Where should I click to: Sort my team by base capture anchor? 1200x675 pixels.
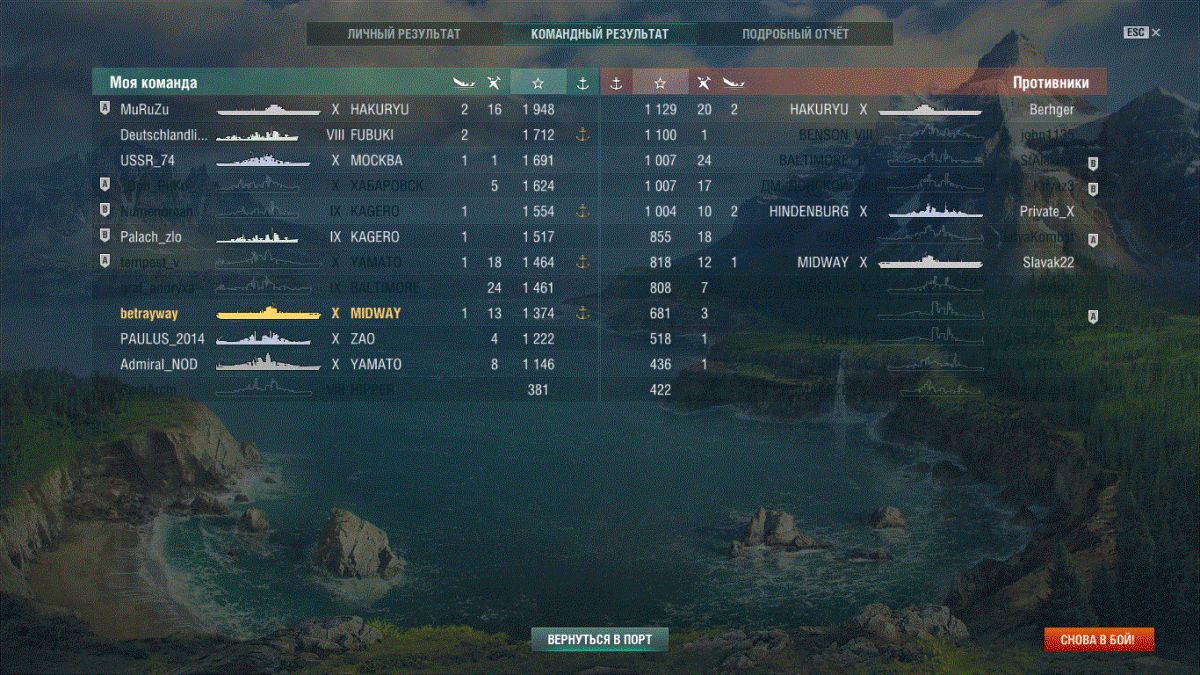(583, 83)
